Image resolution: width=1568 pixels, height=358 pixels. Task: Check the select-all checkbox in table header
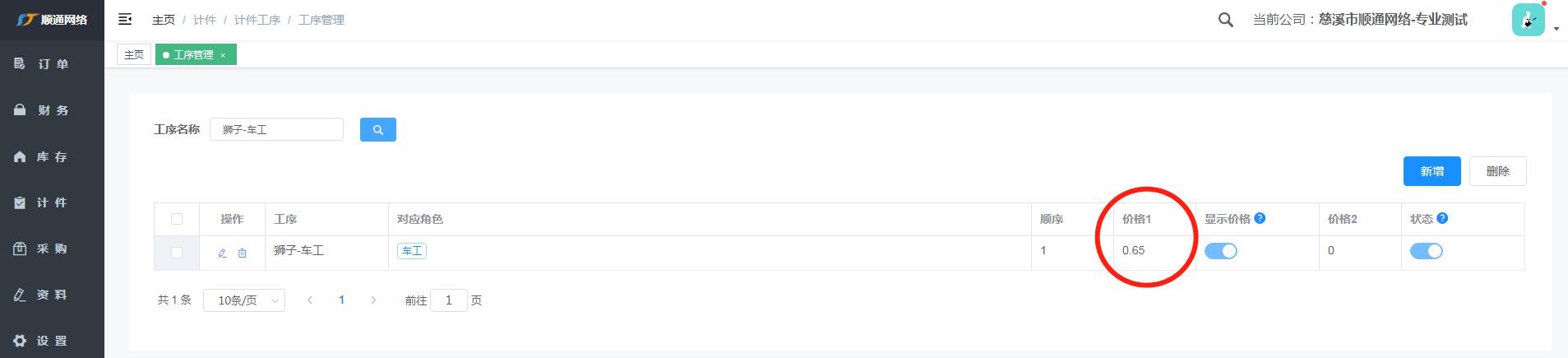177,219
